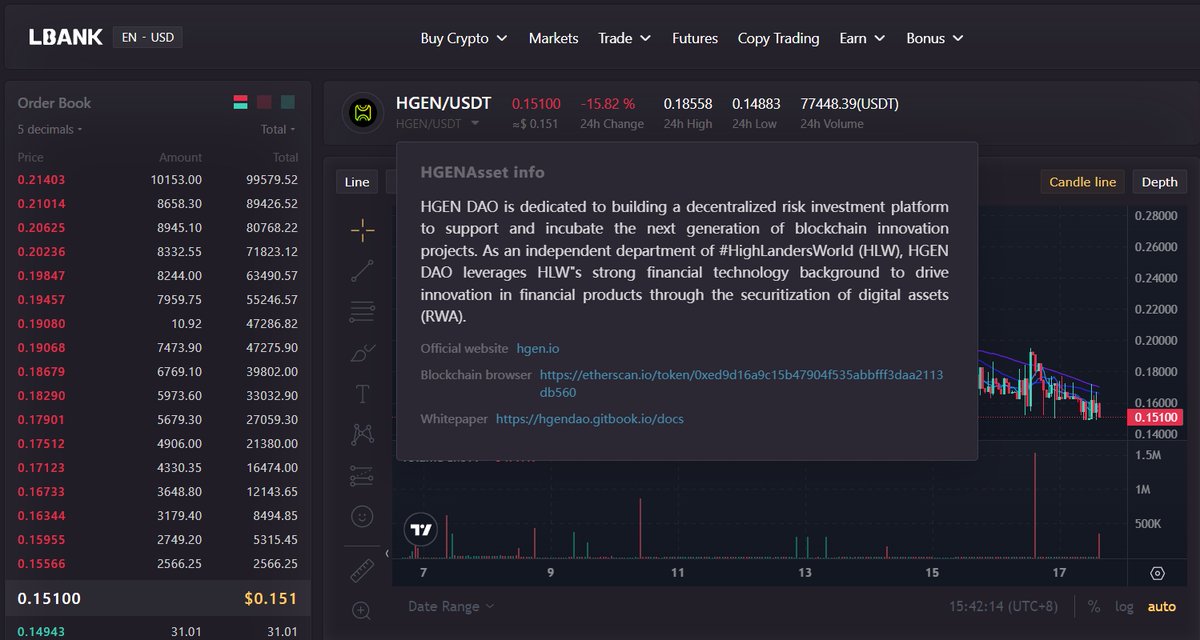Show only asks in order book
Image resolution: width=1200 pixels, height=640 pixels.
(x=264, y=102)
